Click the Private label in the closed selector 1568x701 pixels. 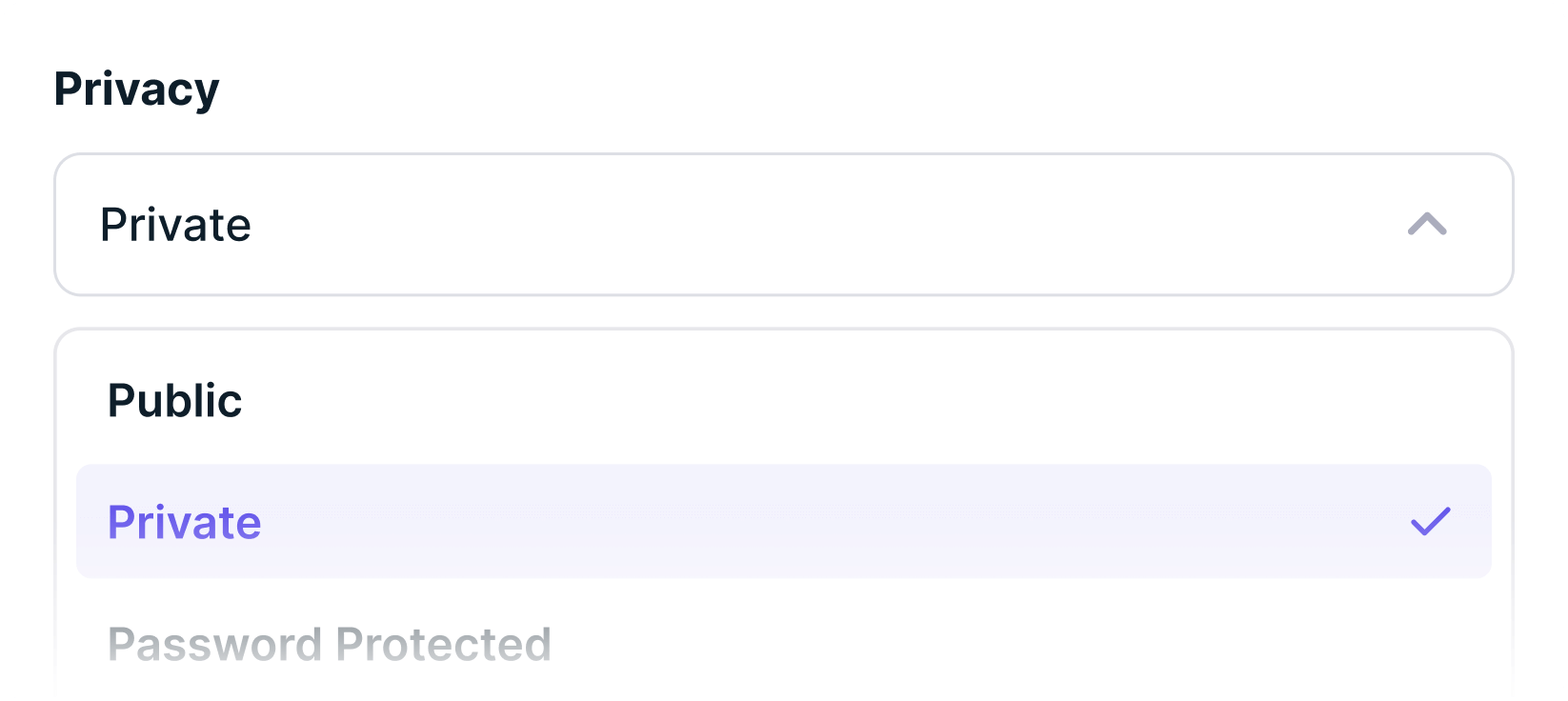176,225
